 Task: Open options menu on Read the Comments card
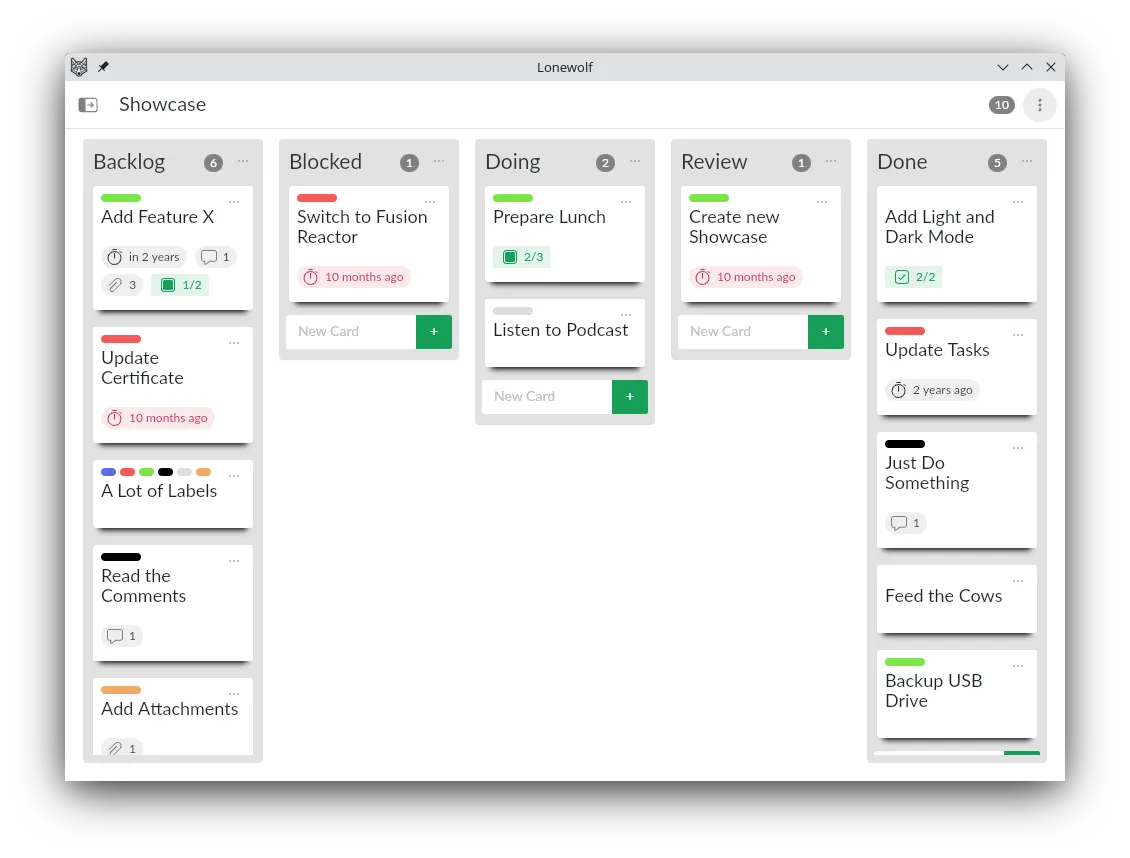[x=234, y=561]
